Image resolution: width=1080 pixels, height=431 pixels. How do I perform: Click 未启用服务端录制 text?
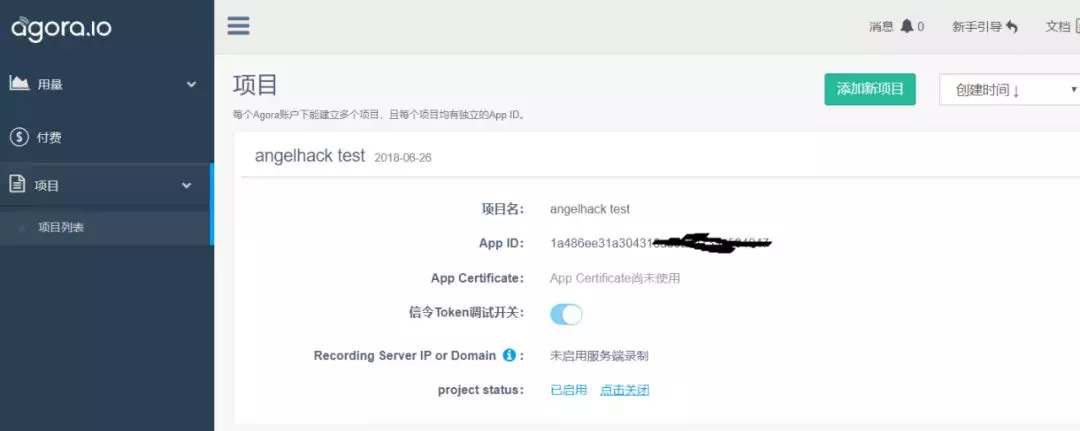pyautogui.click(x=599, y=356)
